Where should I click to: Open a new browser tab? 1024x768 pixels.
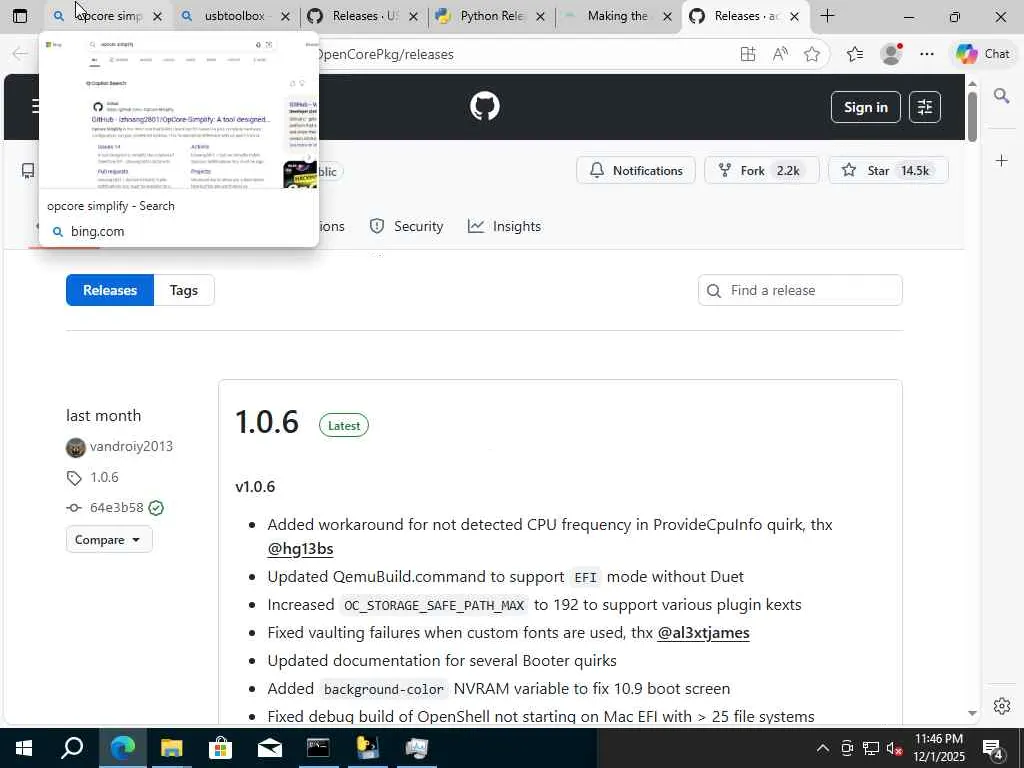point(827,16)
